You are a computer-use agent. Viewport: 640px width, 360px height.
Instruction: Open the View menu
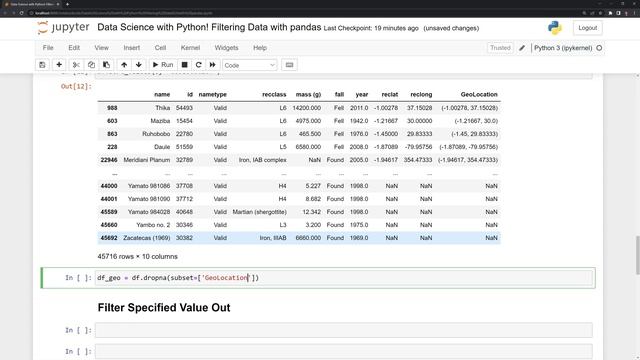tap(102, 48)
